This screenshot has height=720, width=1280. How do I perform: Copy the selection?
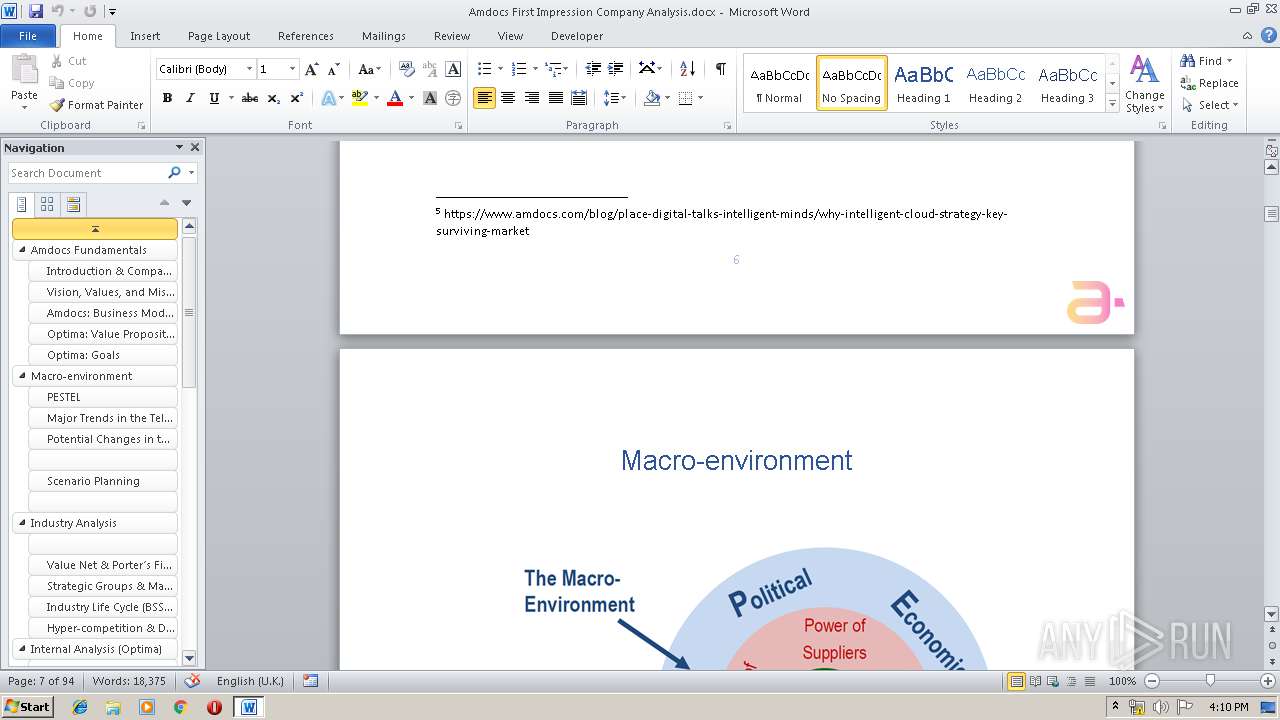(x=72, y=83)
